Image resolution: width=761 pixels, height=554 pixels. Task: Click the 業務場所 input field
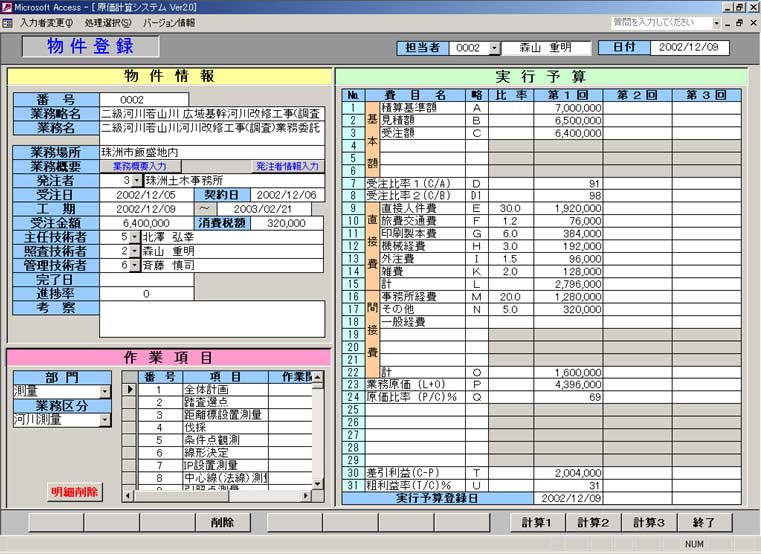(x=212, y=152)
